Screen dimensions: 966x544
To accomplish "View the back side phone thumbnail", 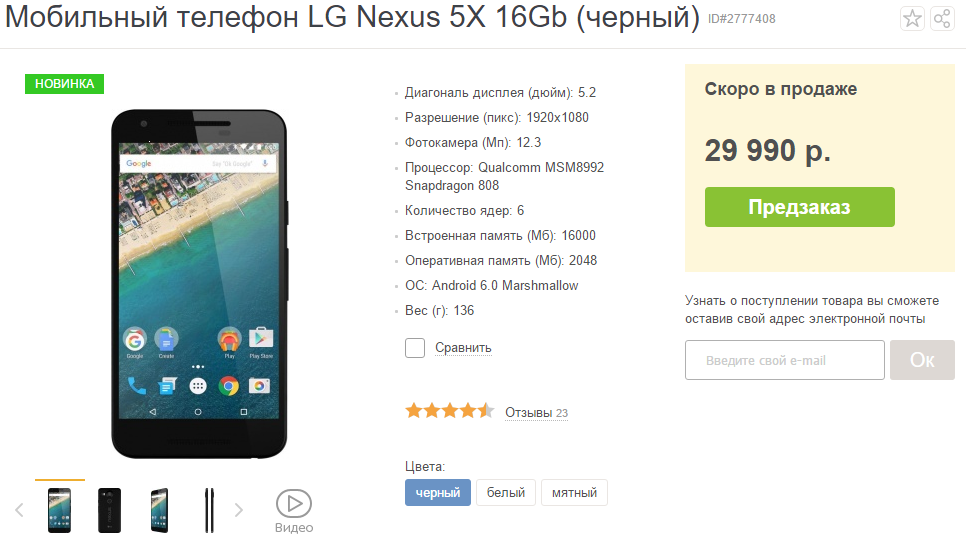I will pos(110,510).
